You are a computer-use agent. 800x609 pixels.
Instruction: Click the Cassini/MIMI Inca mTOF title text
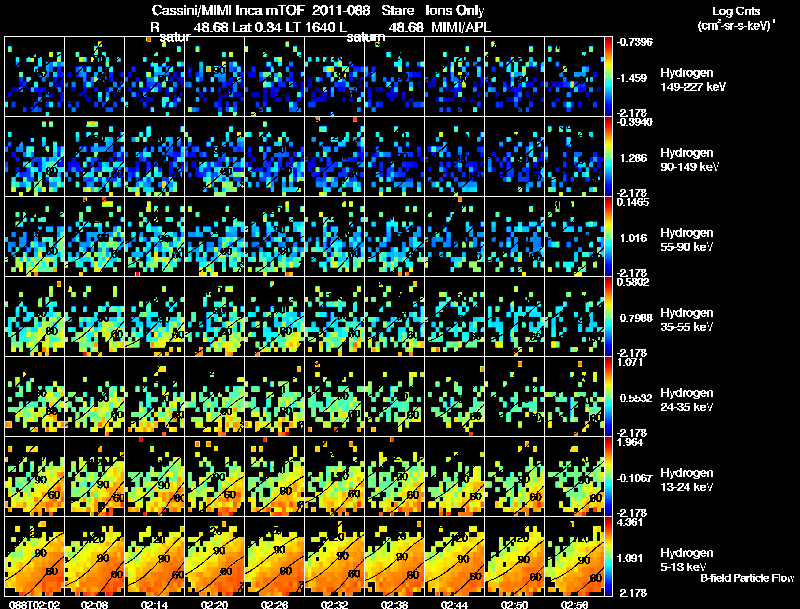228,10
